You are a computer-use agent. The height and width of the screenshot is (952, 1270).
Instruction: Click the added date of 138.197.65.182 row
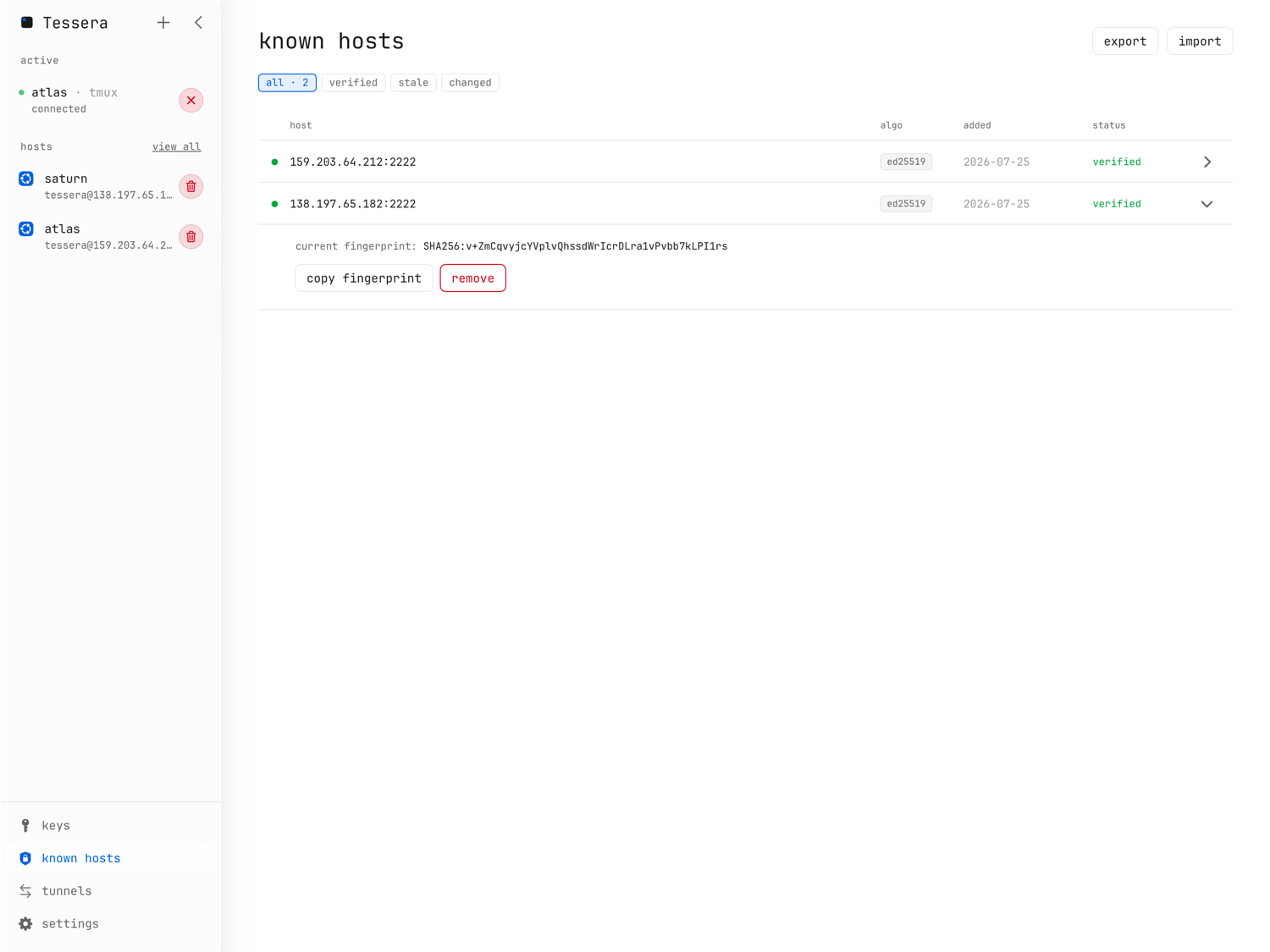coord(997,204)
